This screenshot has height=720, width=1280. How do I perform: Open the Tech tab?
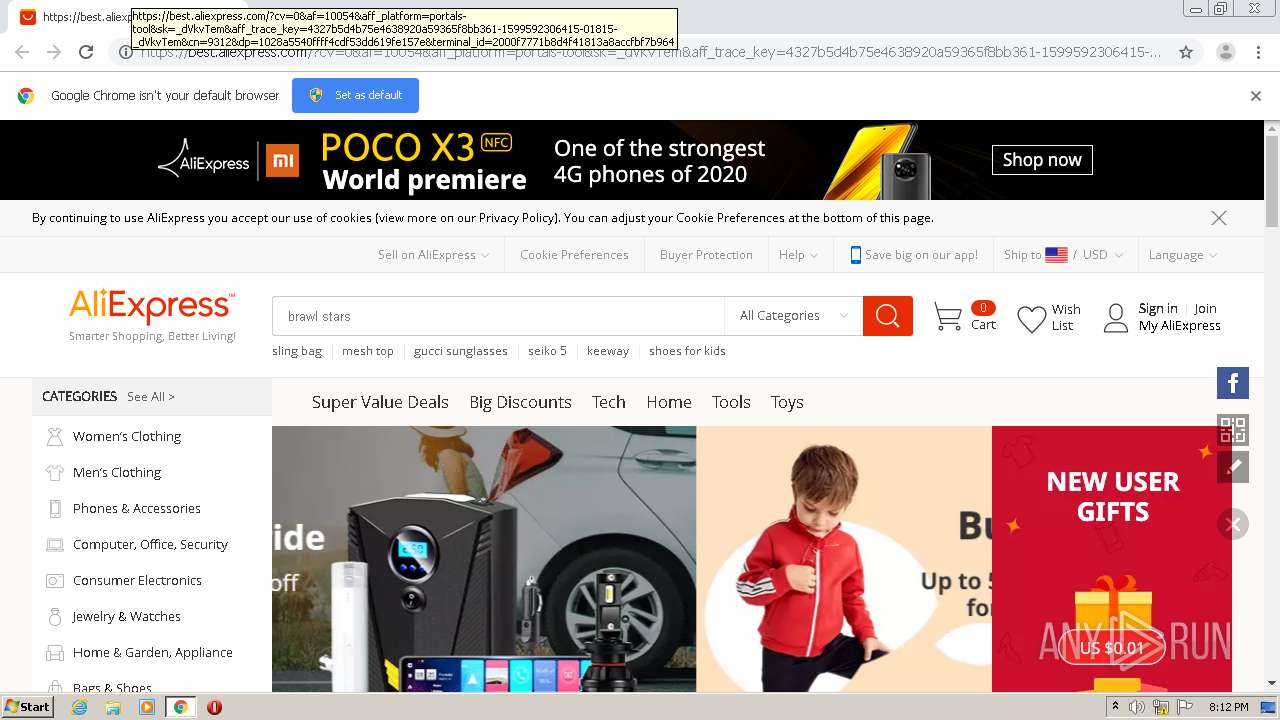point(608,402)
